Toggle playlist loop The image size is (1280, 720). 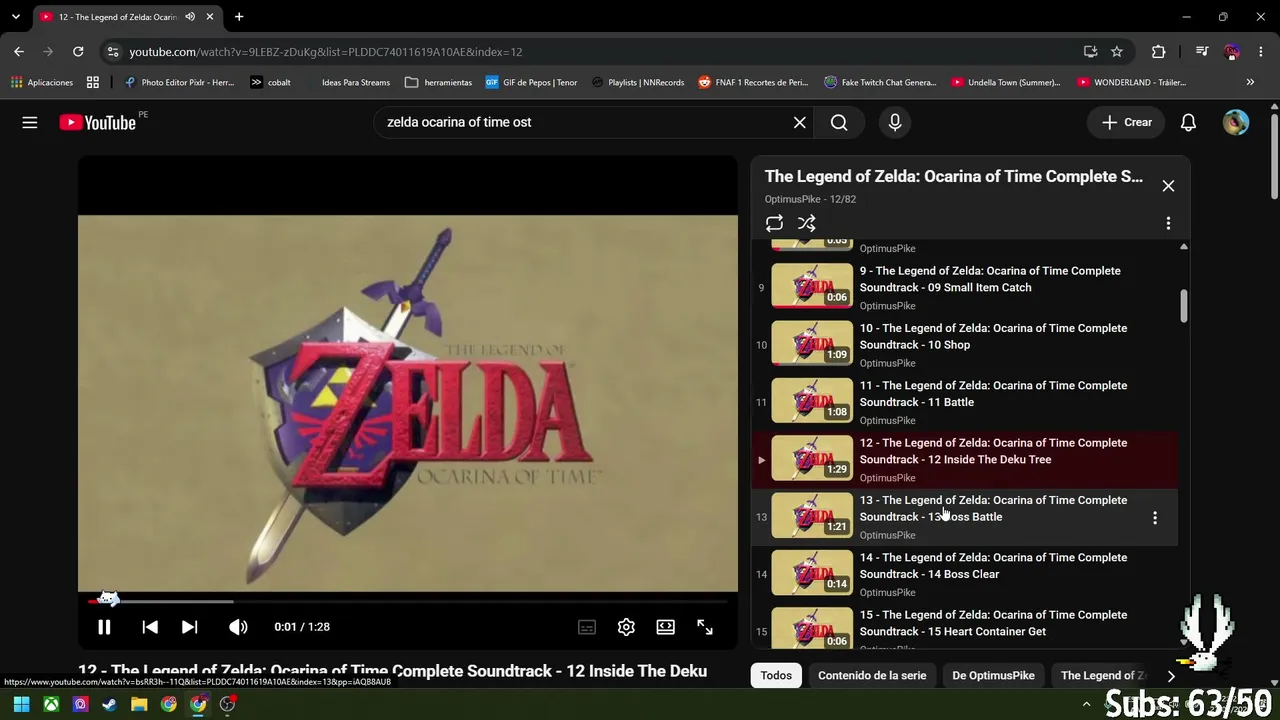click(x=774, y=223)
